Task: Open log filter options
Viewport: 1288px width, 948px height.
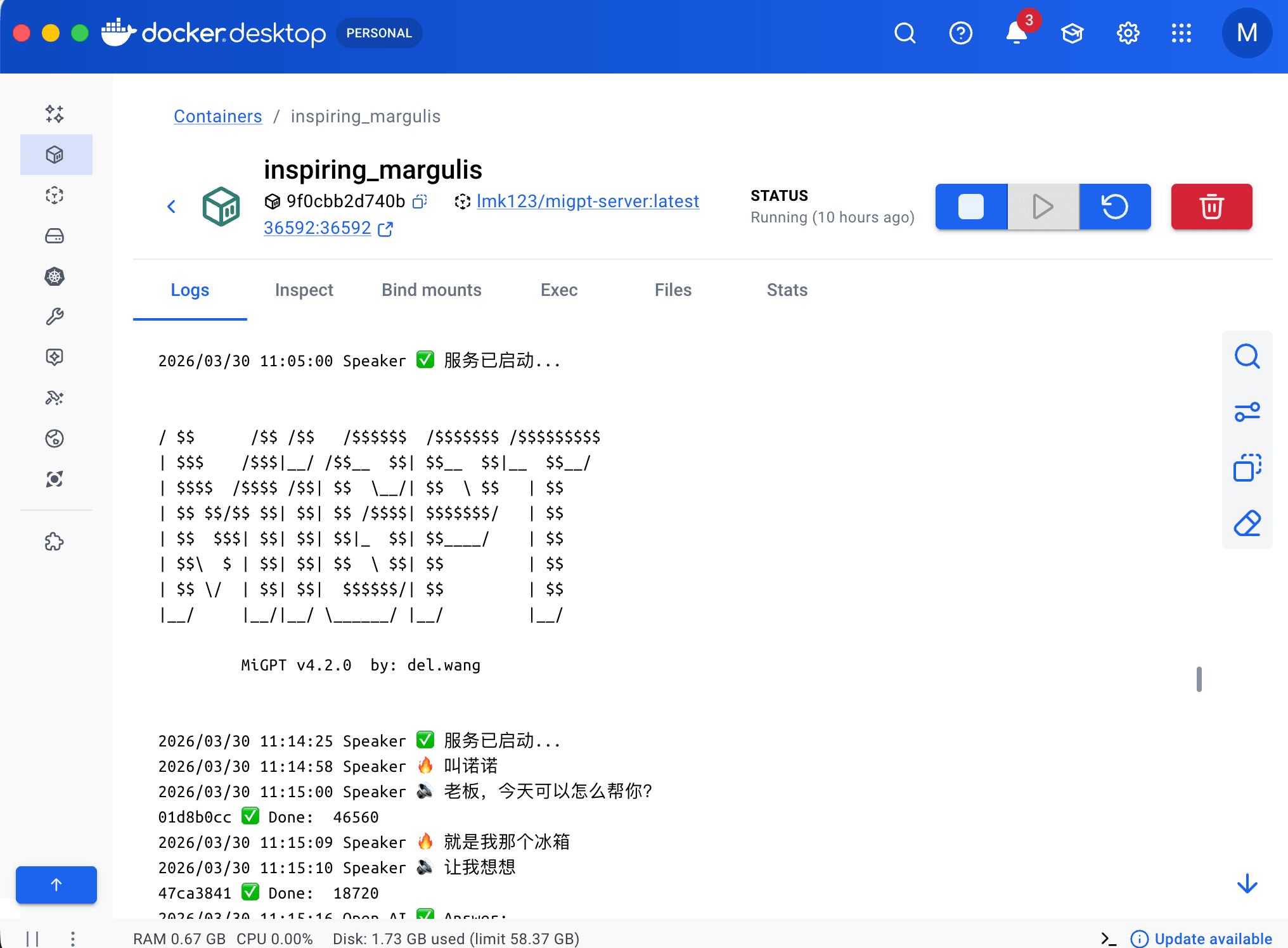Action: point(1247,413)
